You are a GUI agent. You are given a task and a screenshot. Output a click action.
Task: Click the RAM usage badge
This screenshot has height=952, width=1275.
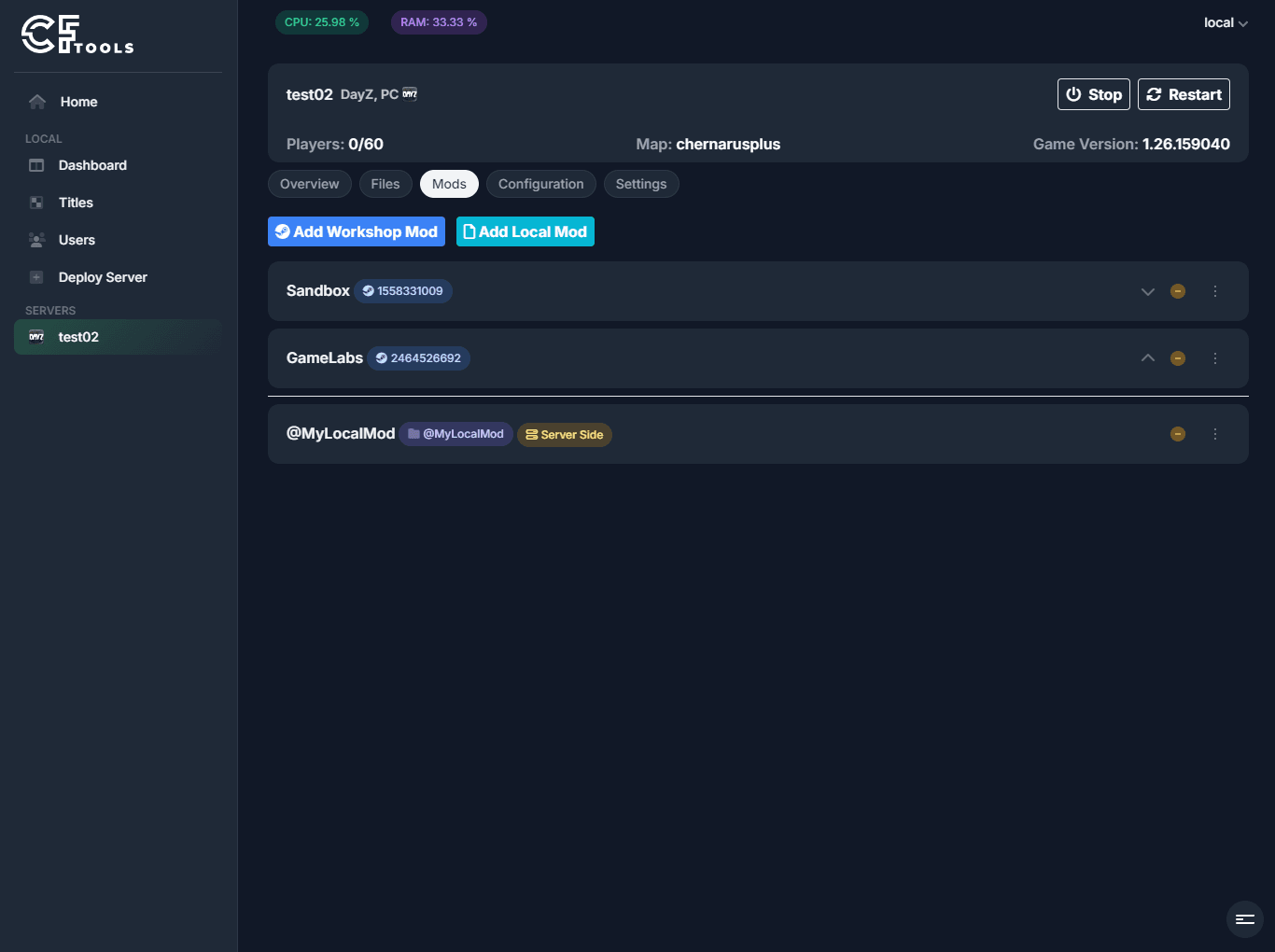point(439,22)
